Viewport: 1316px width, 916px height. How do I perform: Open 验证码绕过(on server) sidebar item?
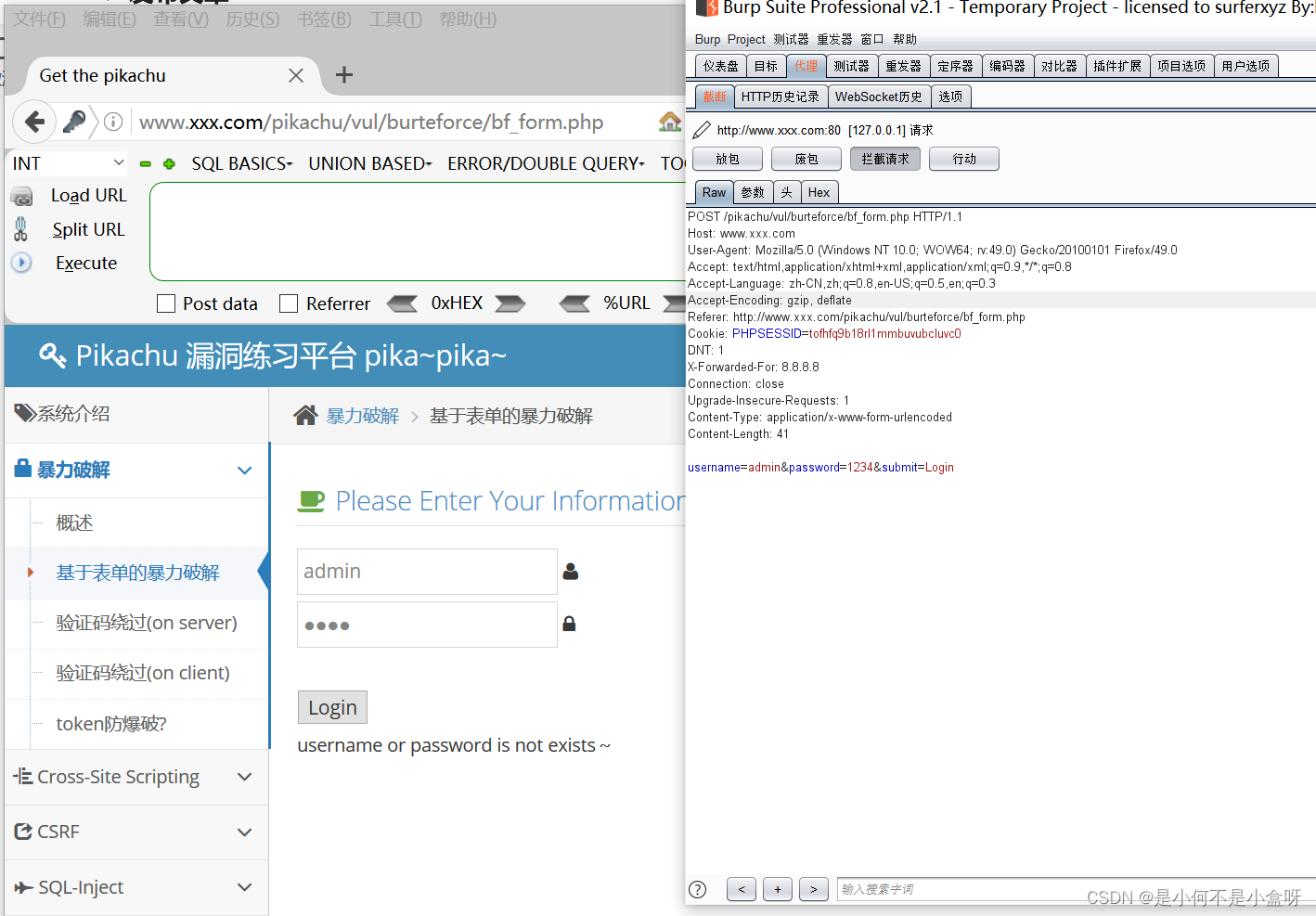pos(147,623)
